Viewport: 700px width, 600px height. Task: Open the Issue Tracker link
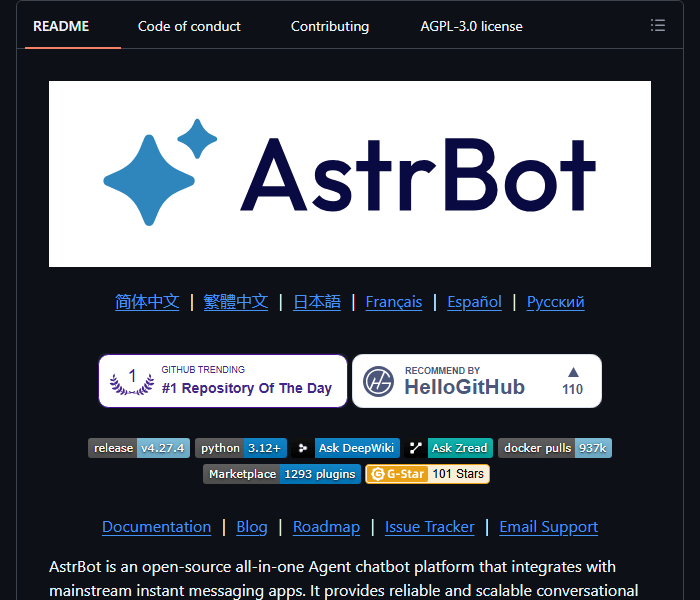[x=429, y=527]
